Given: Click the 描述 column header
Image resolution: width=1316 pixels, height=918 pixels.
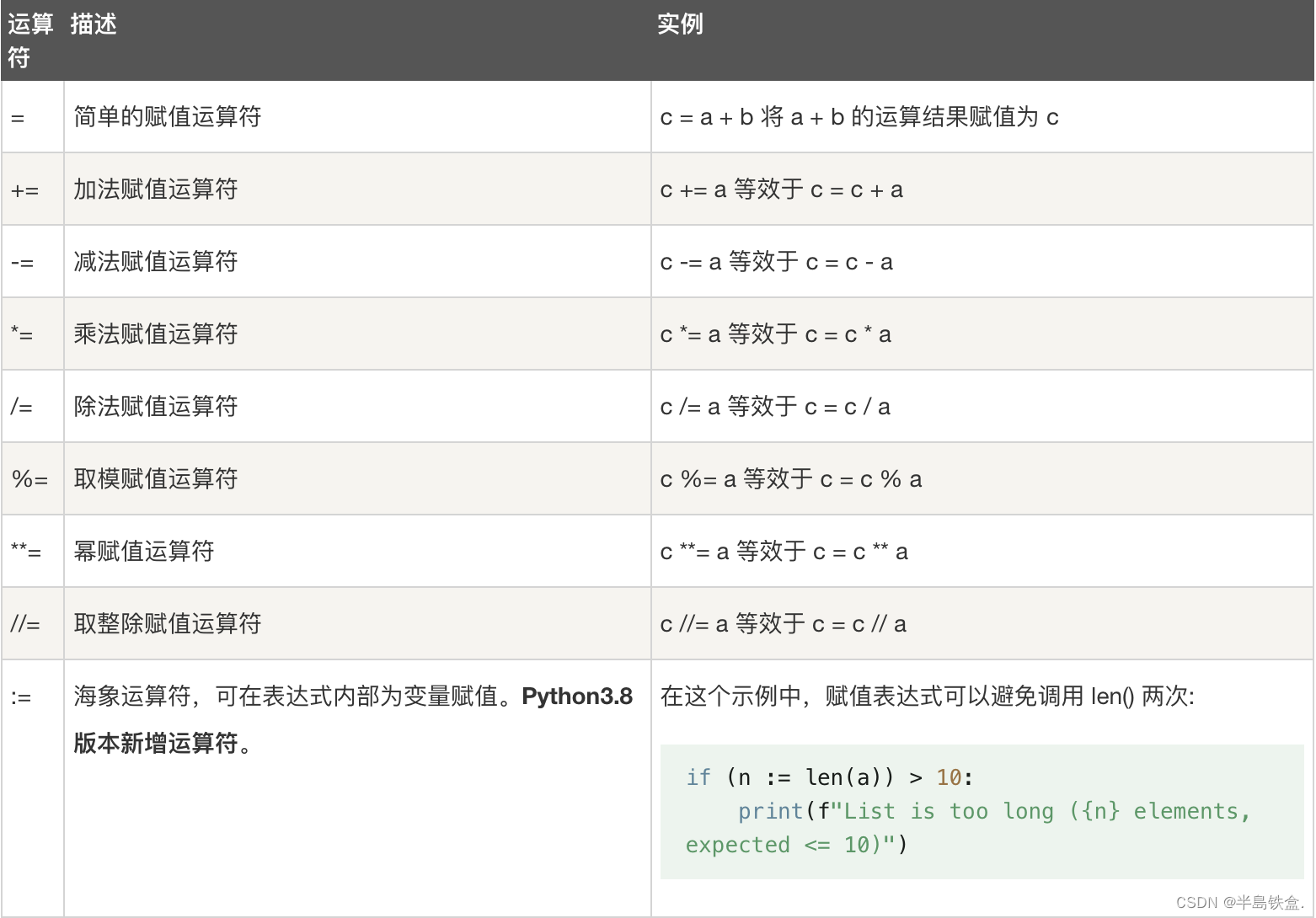Looking at the screenshot, I should point(94,24).
